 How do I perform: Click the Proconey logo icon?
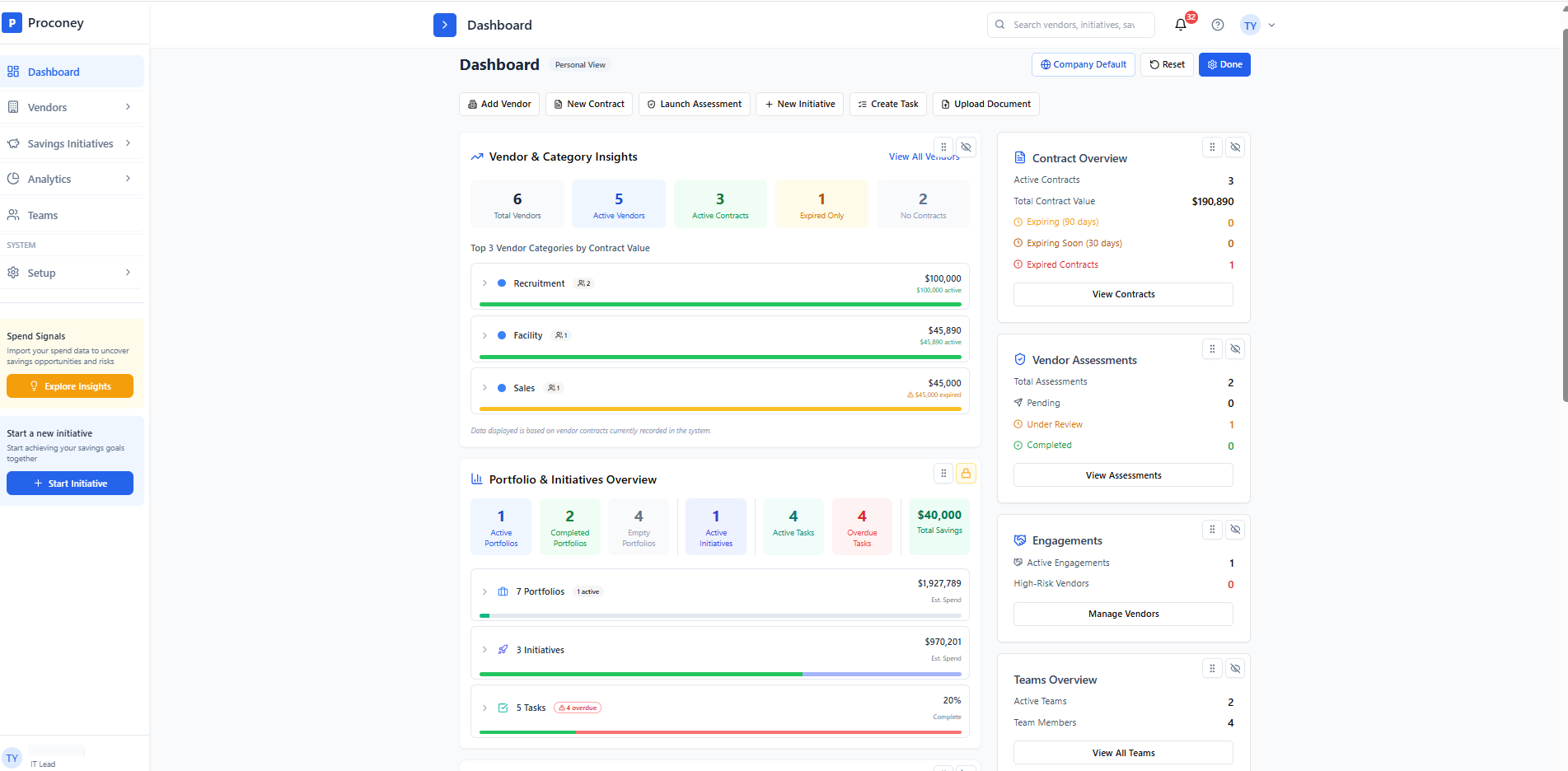pos(12,23)
